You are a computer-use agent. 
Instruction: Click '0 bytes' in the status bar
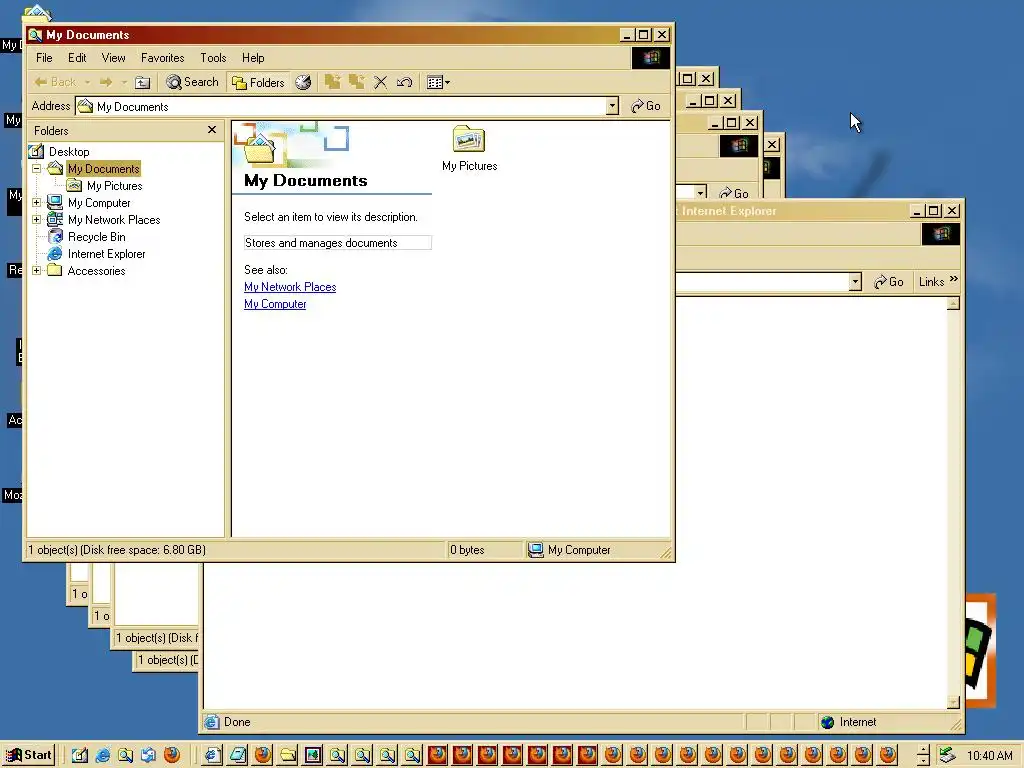[467, 550]
